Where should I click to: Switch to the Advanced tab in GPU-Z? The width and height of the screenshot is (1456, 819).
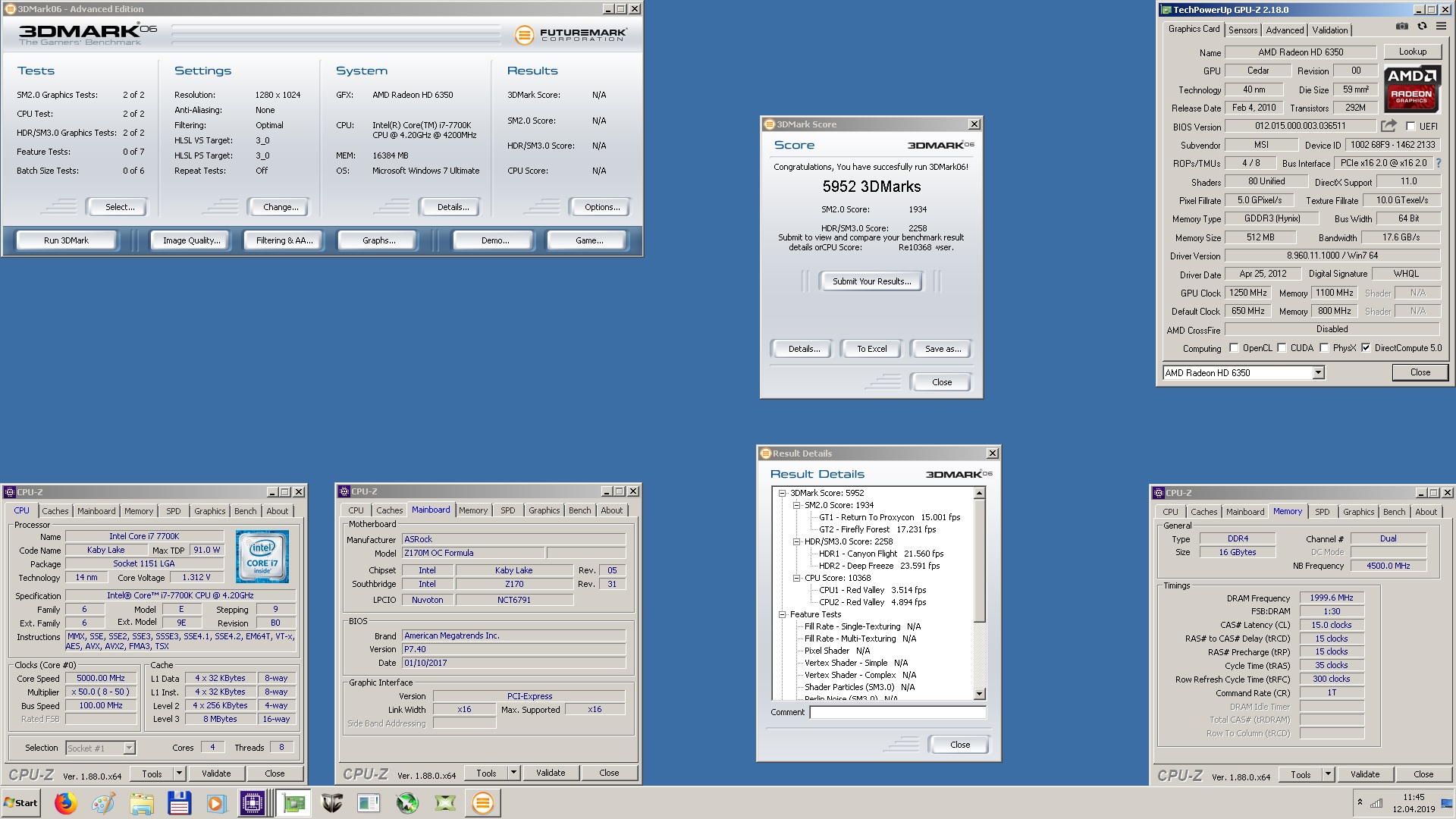(1285, 30)
